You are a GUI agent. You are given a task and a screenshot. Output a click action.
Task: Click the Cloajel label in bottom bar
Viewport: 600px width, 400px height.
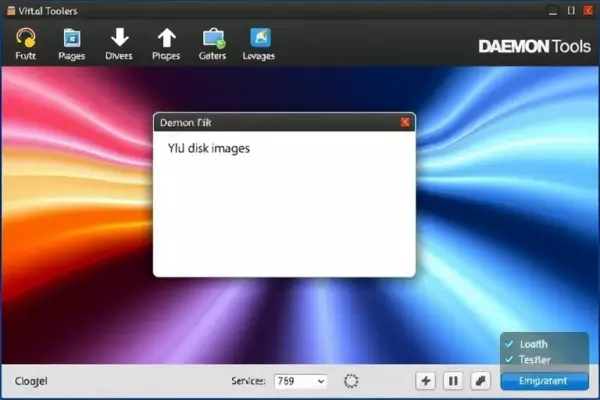[31, 381]
